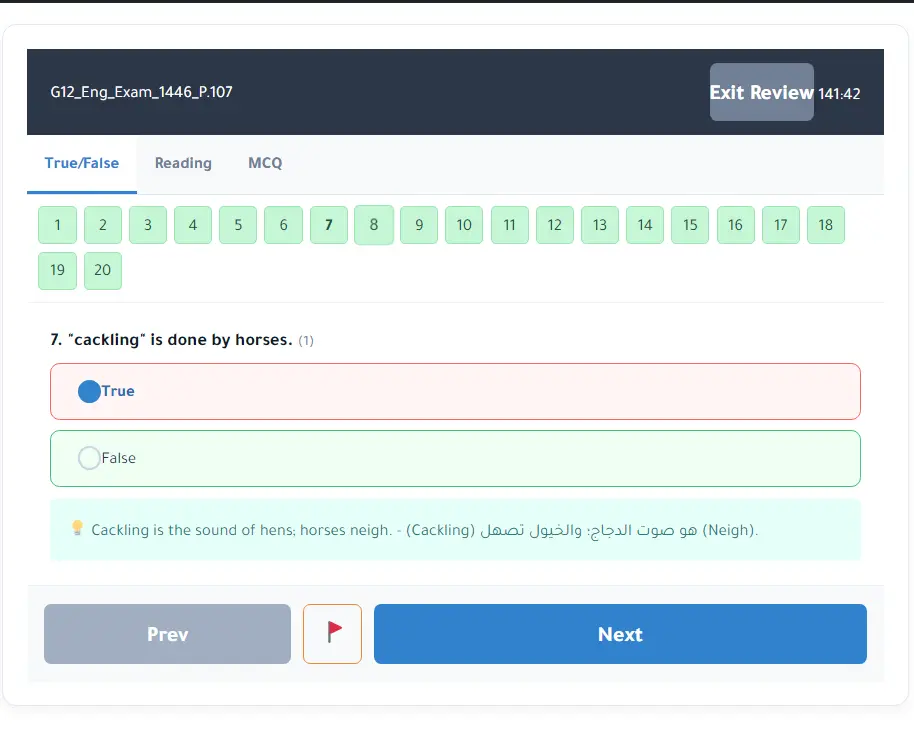
Task: Open question 13 in the navigator
Action: pyautogui.click(x=600, y=225)
